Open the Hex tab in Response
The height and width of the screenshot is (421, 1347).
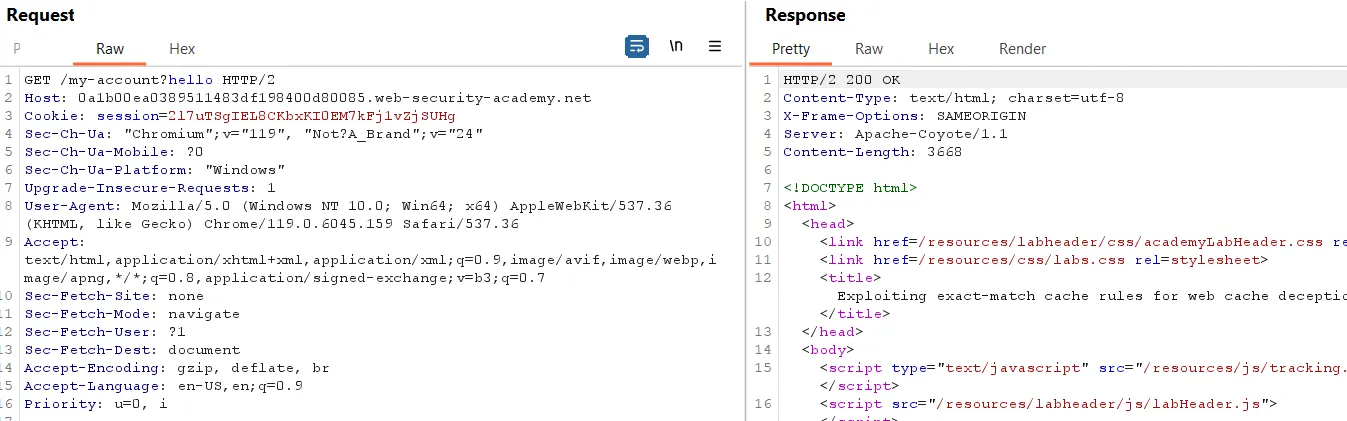point(940,49)
